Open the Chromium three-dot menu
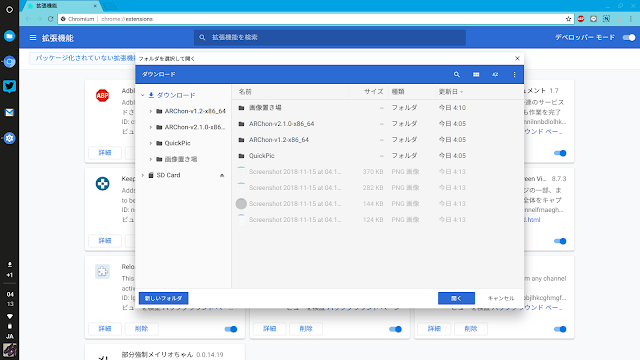This screenshot has height=360, width=640. (x=631, y=19)
